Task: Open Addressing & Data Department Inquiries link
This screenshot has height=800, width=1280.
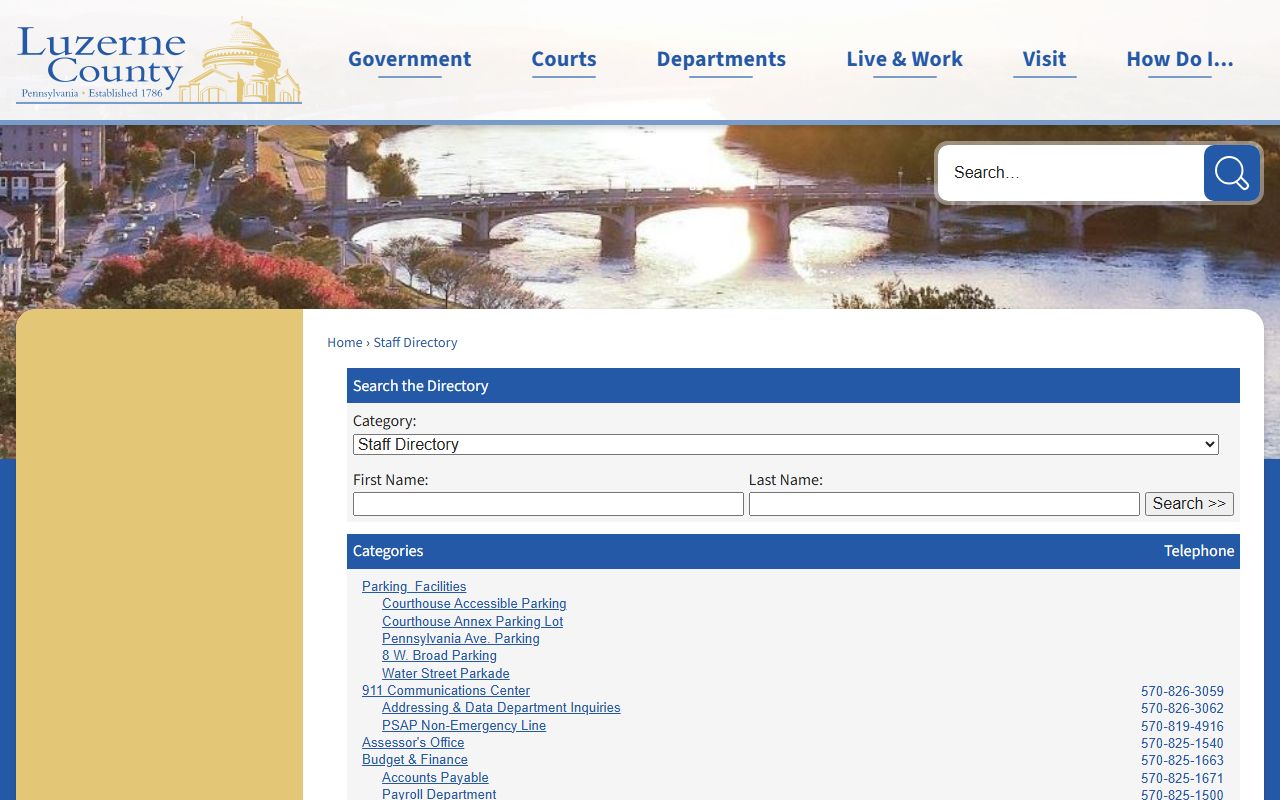Action: [x=501, y=707]
